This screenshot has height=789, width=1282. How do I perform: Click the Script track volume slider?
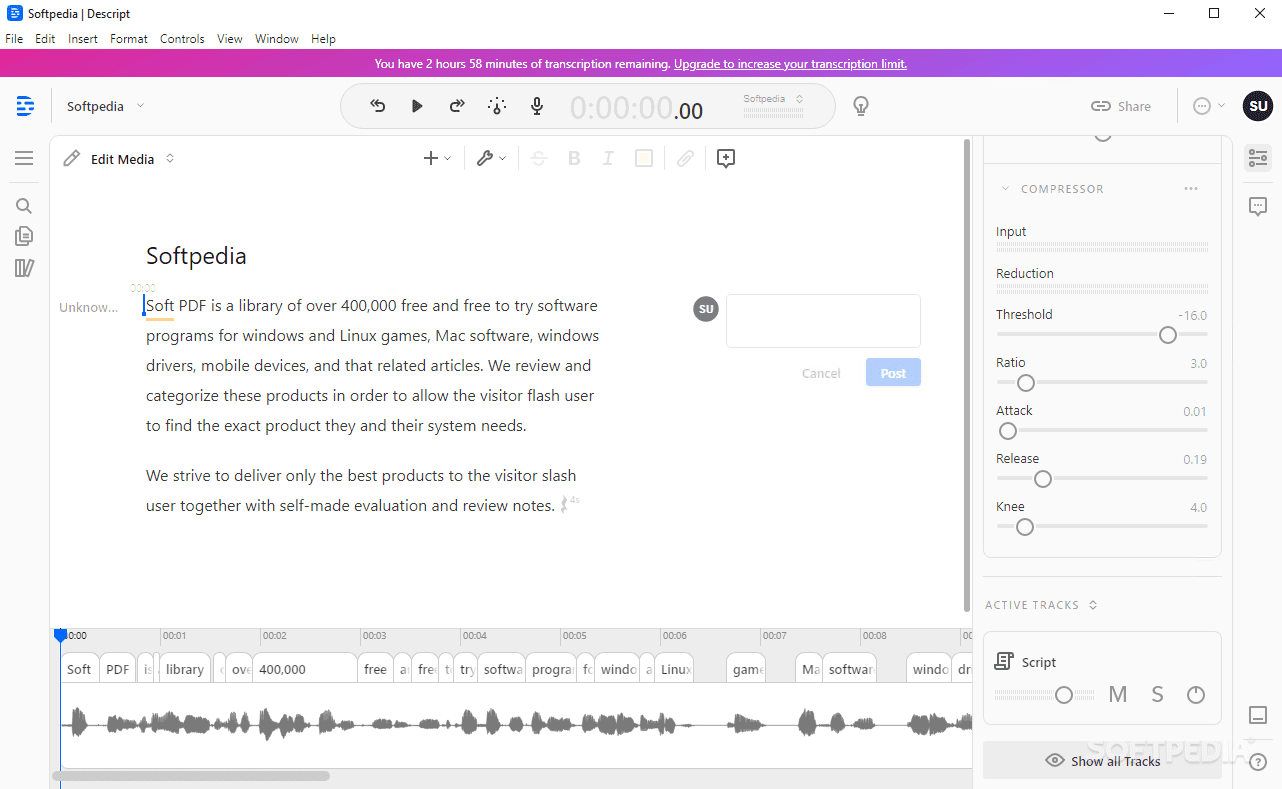1064,694
